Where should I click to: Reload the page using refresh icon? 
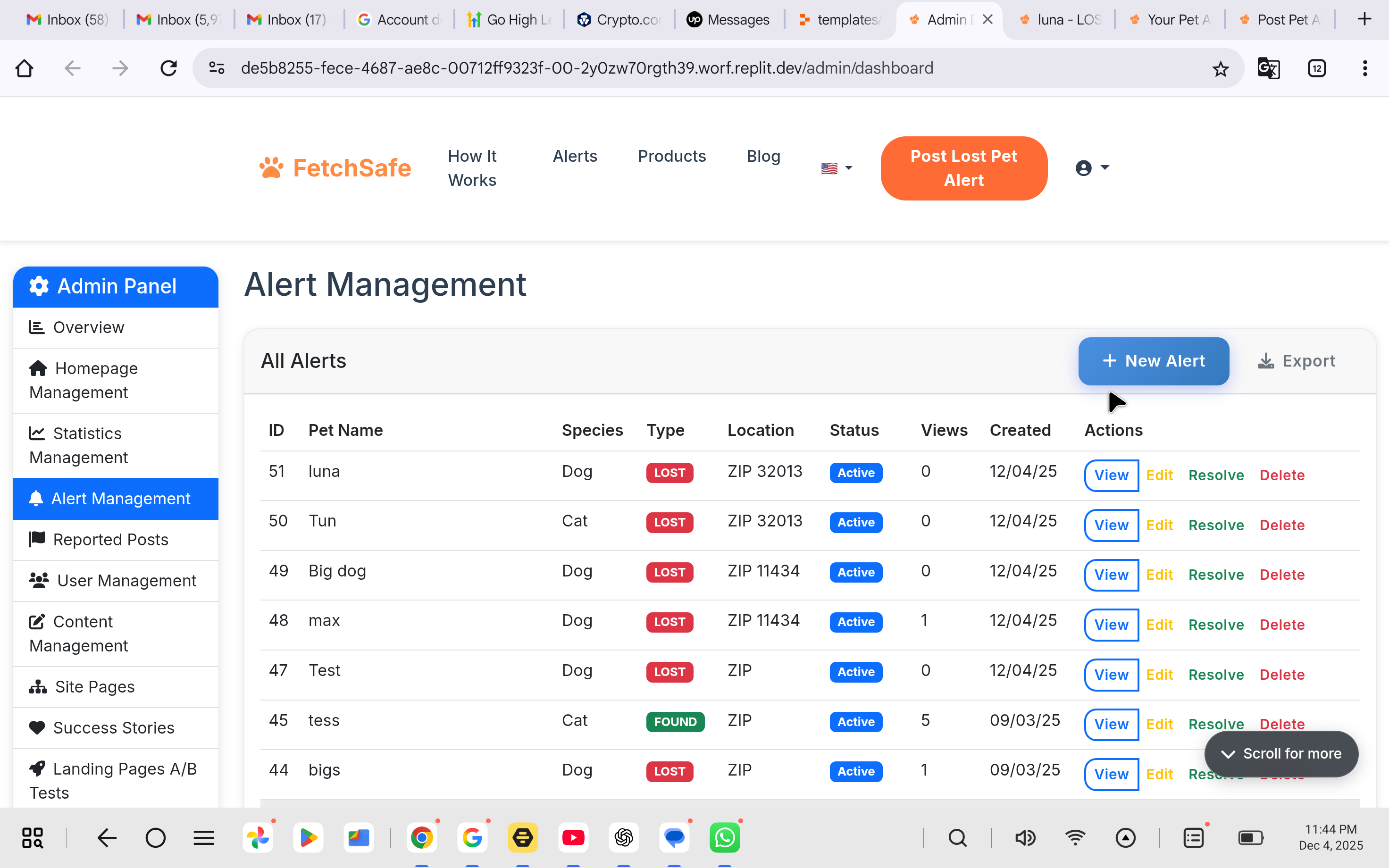pos(168,69)
